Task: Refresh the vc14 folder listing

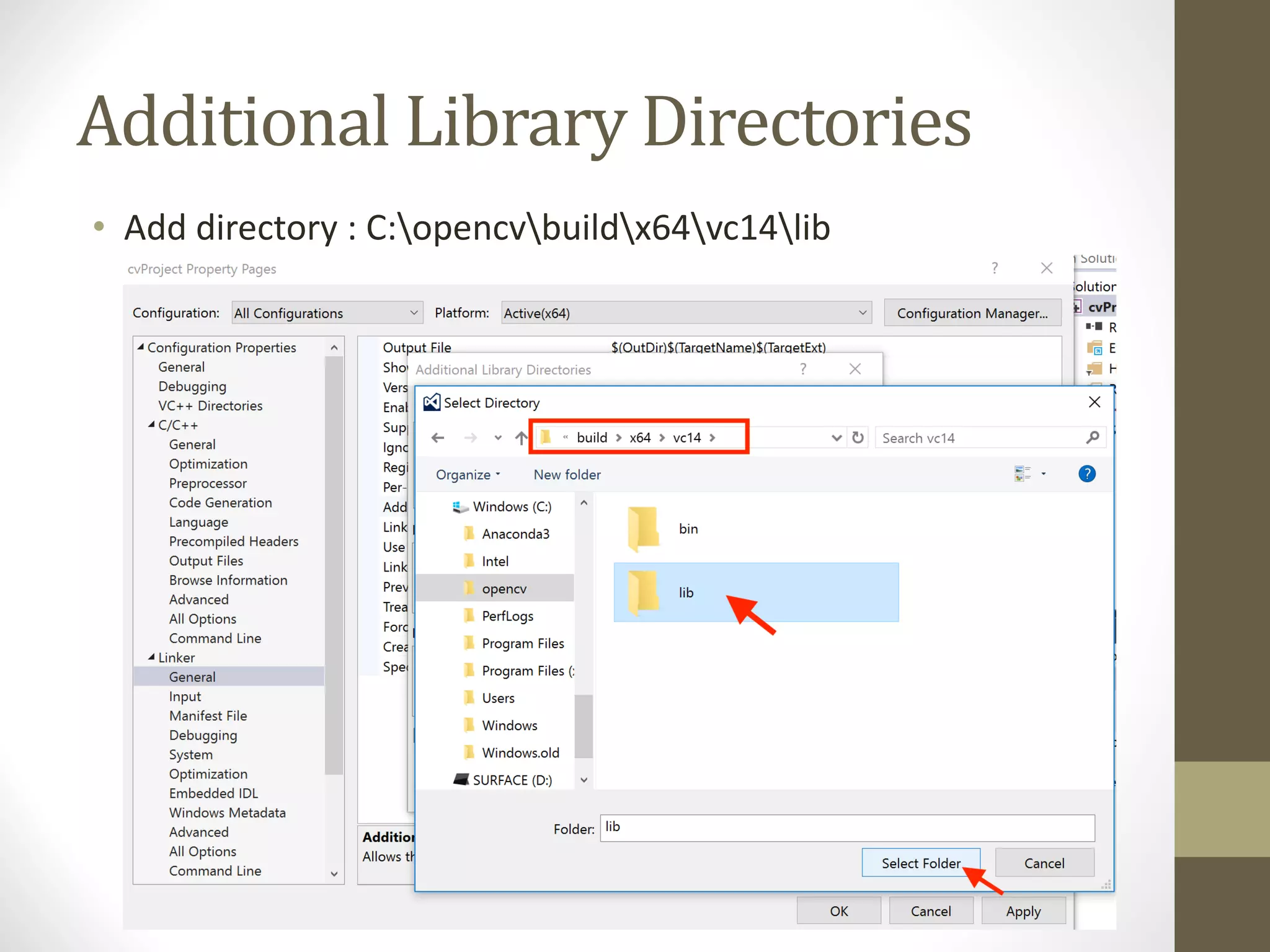Action: pyautogui.click(x=858, y=438)
